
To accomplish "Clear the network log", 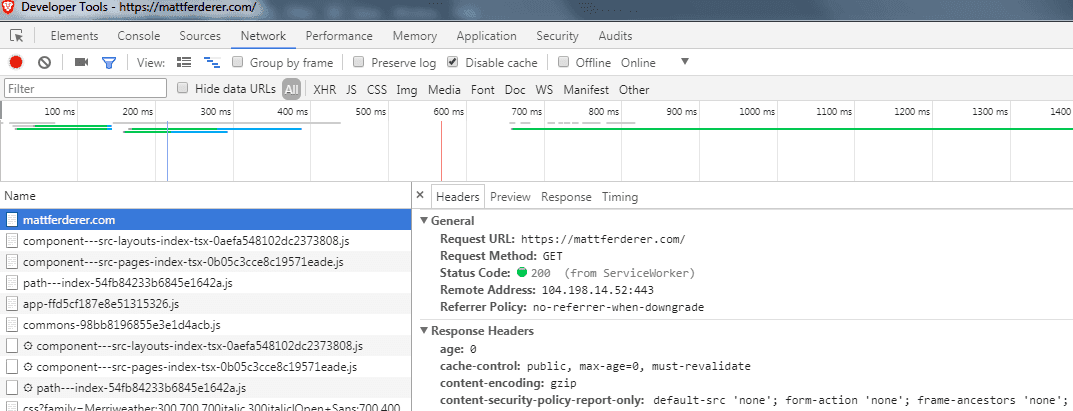I will point(44,63).
